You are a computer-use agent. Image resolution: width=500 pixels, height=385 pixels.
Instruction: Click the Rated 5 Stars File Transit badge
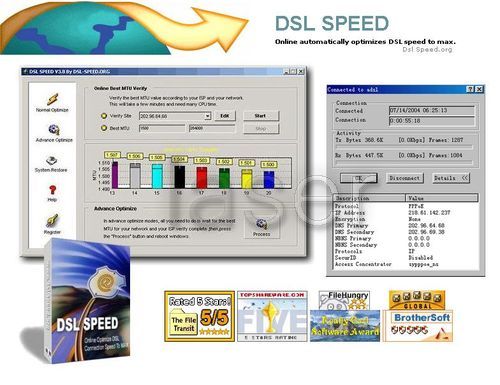(200, 316)
